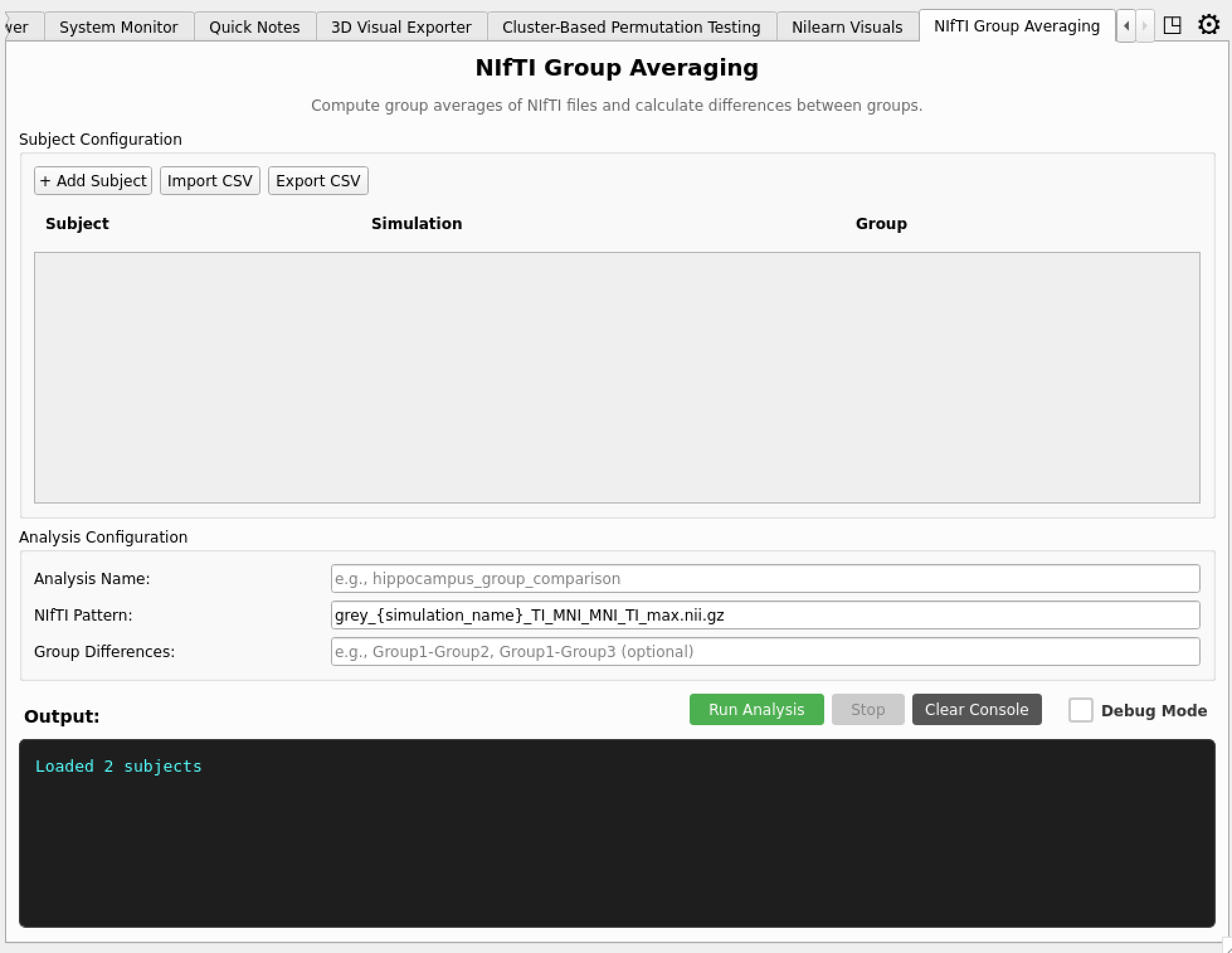Switch to the System Monitor tab
The image size is (1232, 953).
point(118,26)
